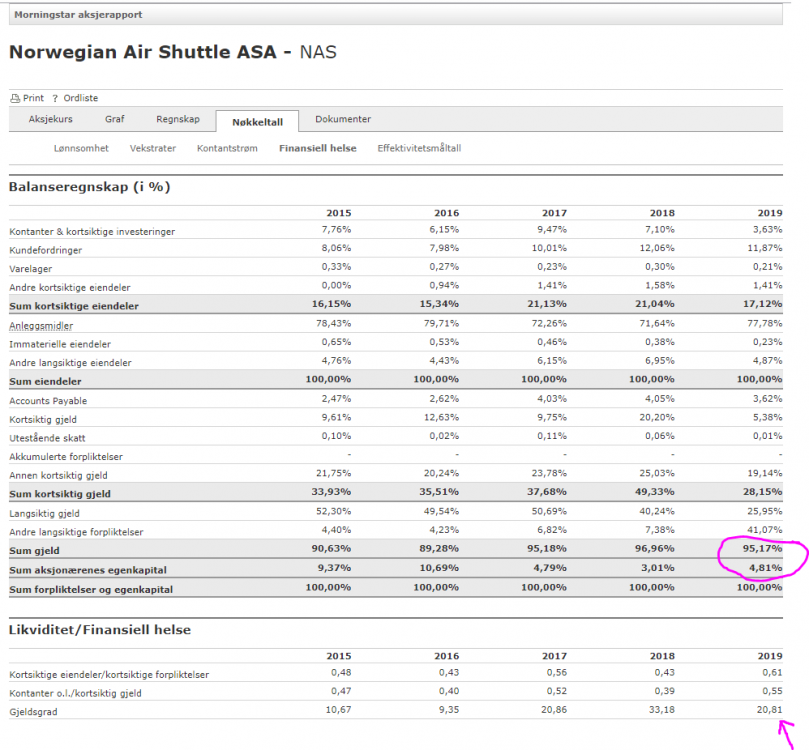809x750 pixels.
Task: Switch to the Graf tab
Action: point(115,119)
